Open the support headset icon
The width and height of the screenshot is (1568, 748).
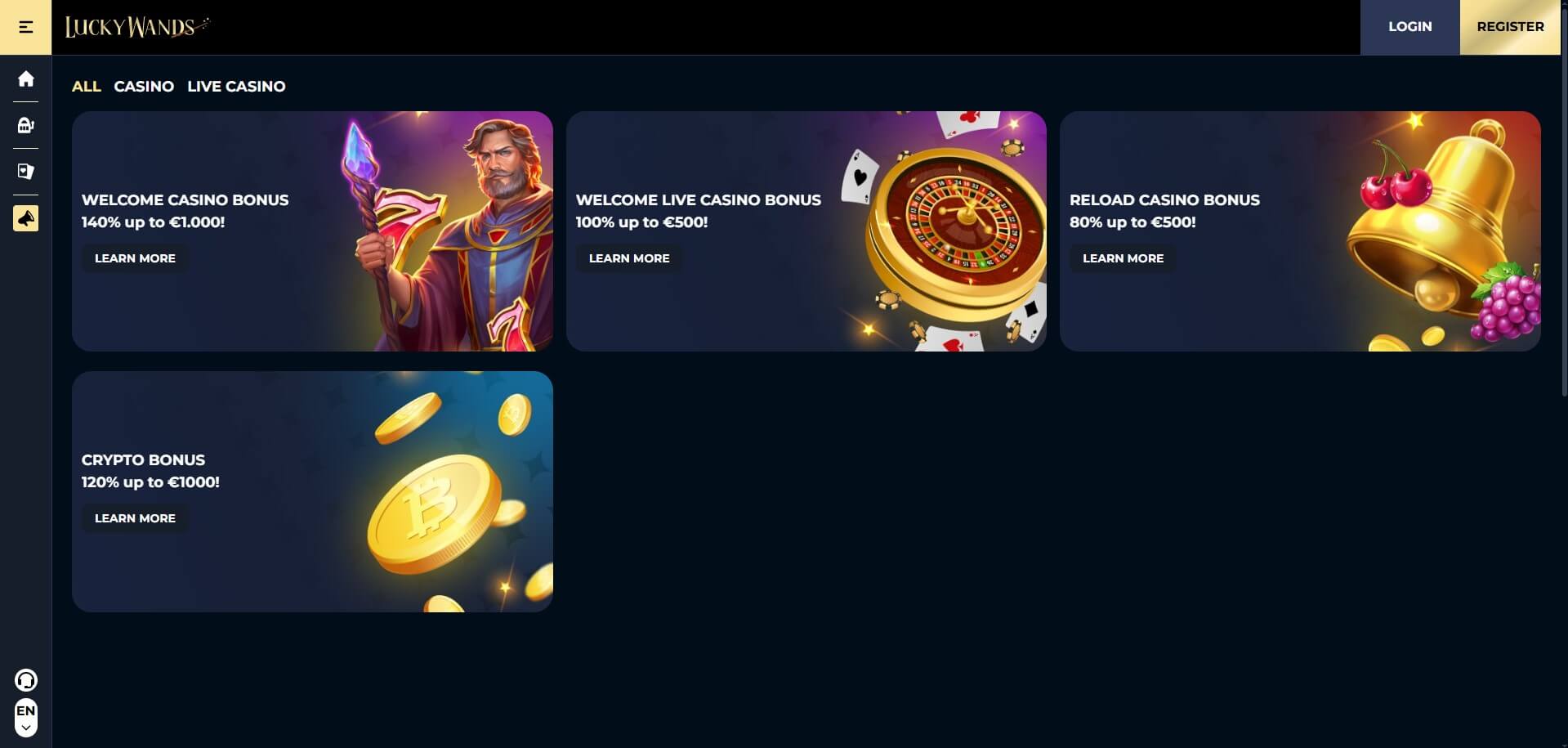tap(26, 680)
